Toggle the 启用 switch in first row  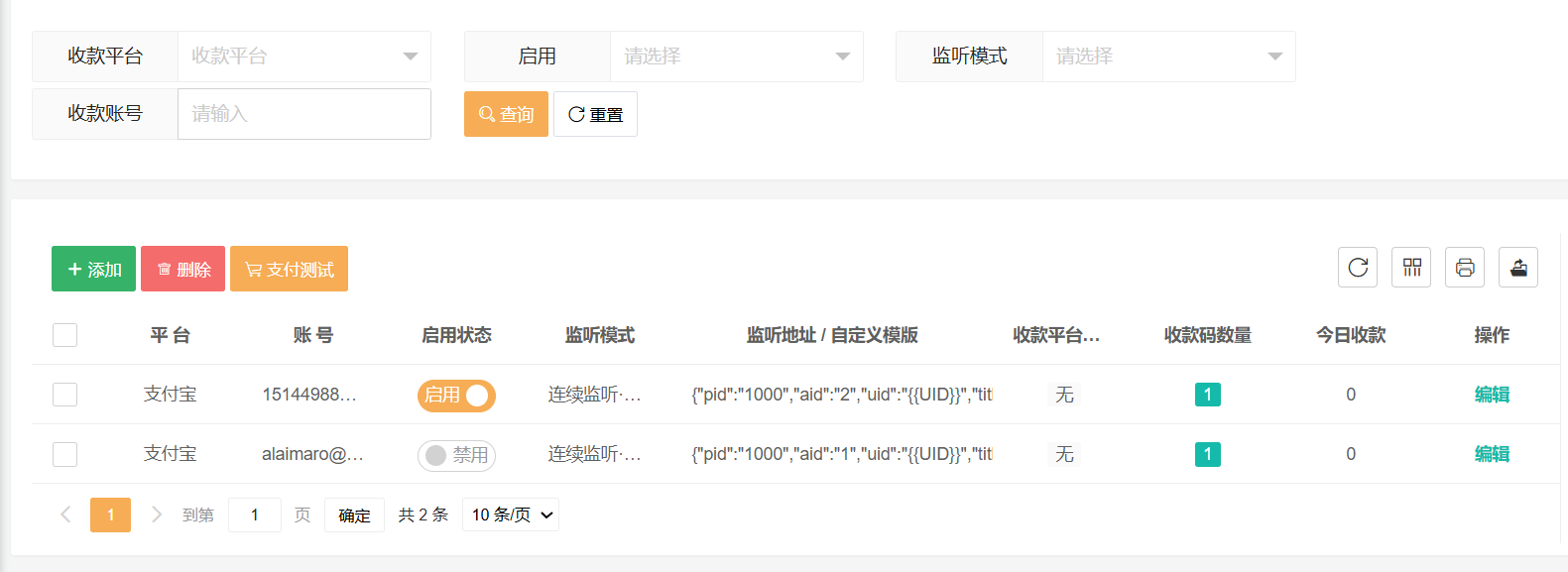coord(456,396)
